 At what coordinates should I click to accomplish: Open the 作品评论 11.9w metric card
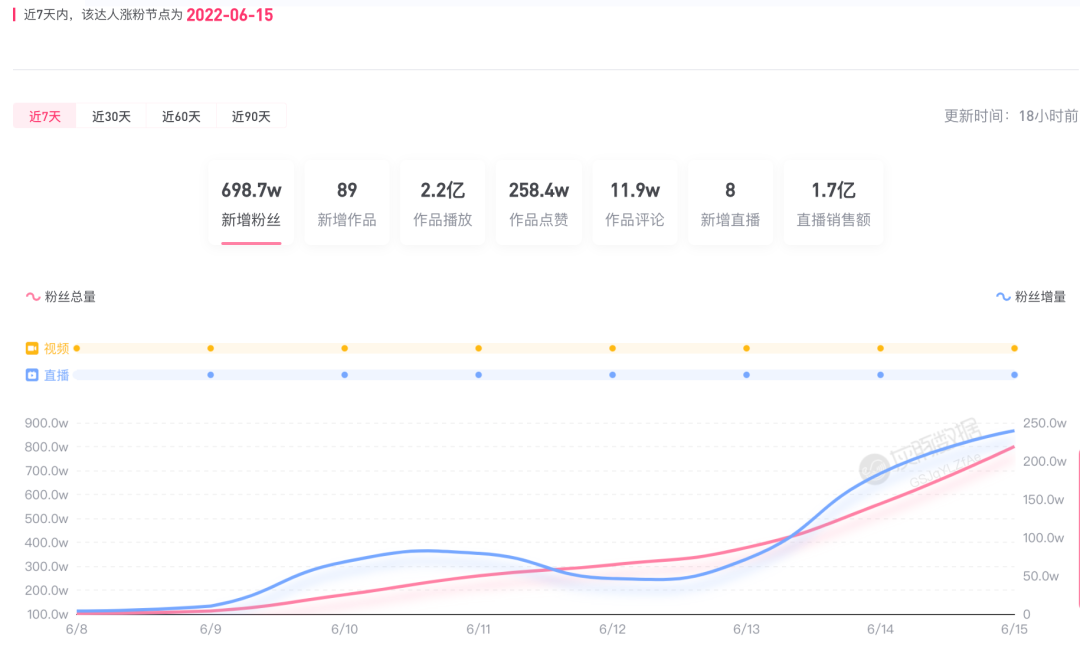634,203
